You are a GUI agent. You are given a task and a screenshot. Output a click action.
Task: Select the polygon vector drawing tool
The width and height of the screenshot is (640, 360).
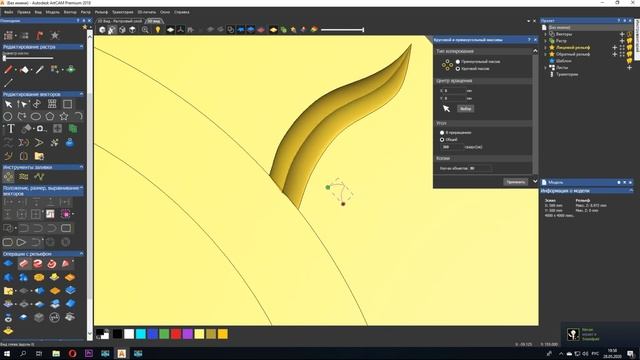tap(50, 117)
